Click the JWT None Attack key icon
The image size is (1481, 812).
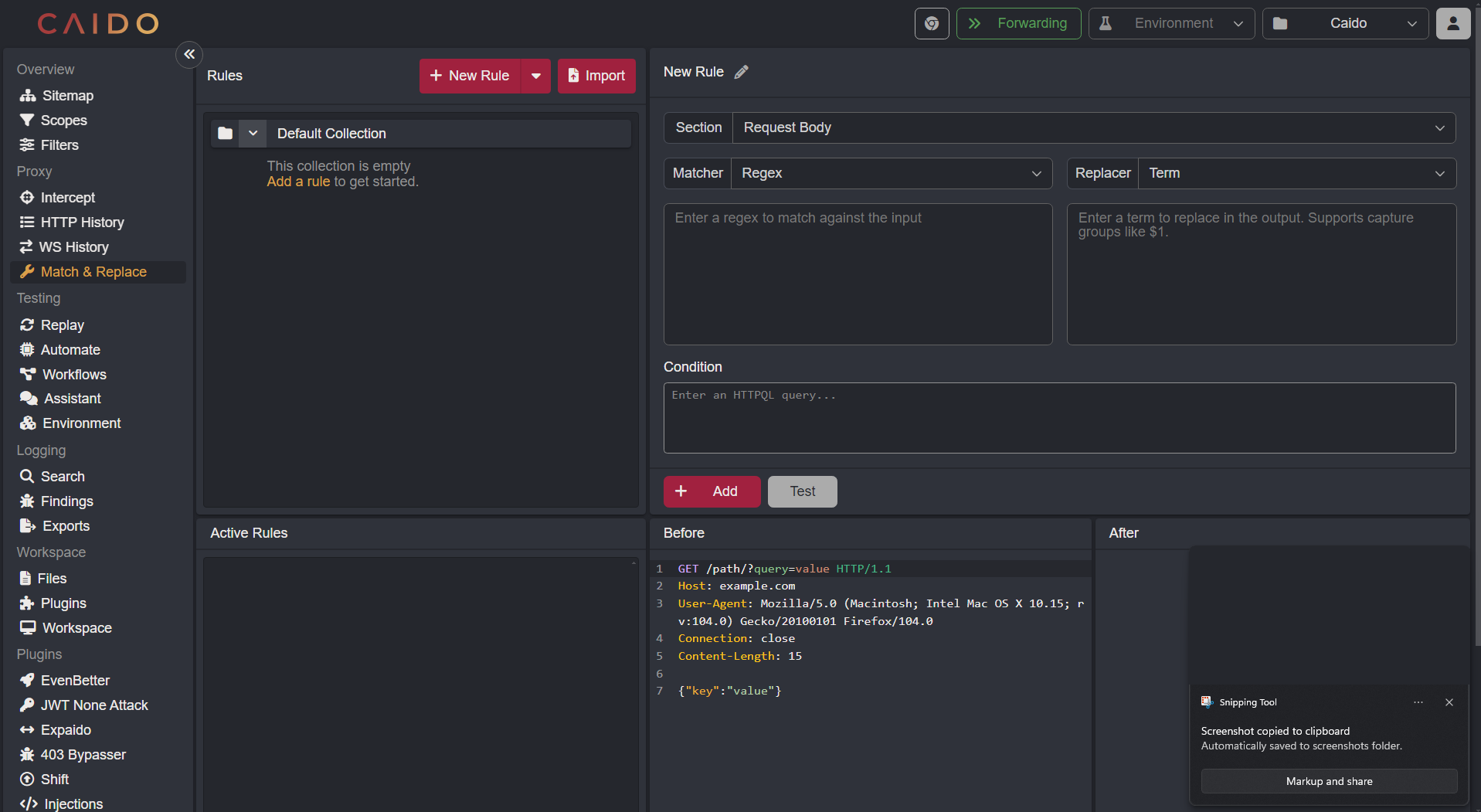pyautogui.click(x=27, y=705)
